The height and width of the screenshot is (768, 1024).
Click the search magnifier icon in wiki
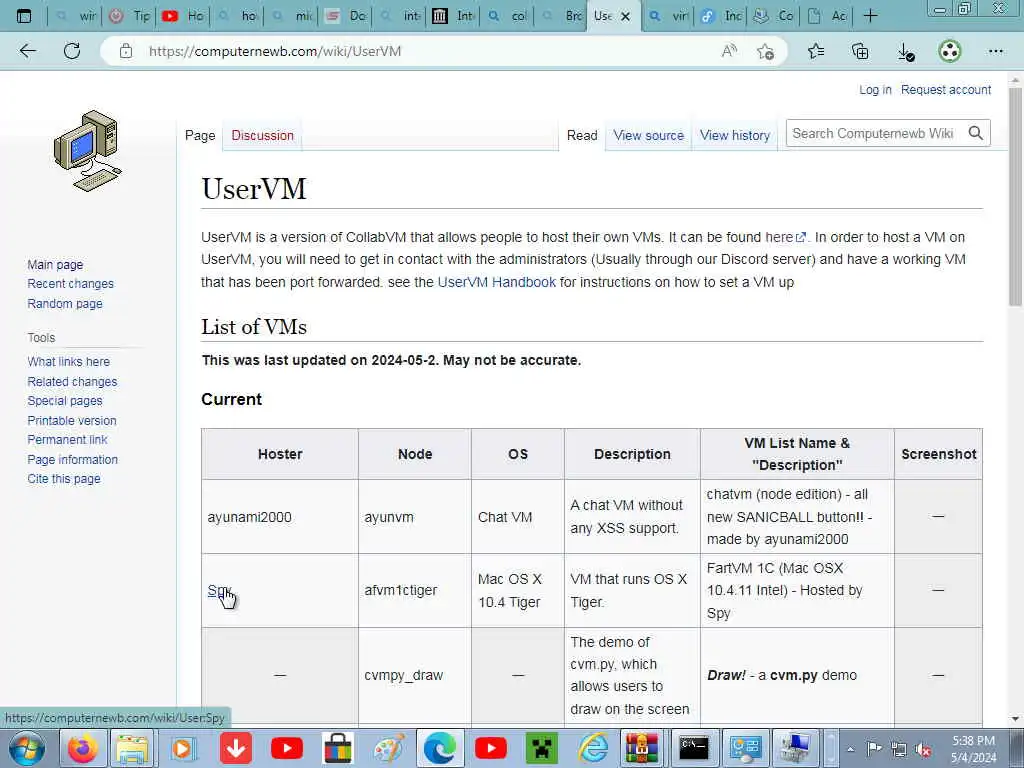pos(976,133)
